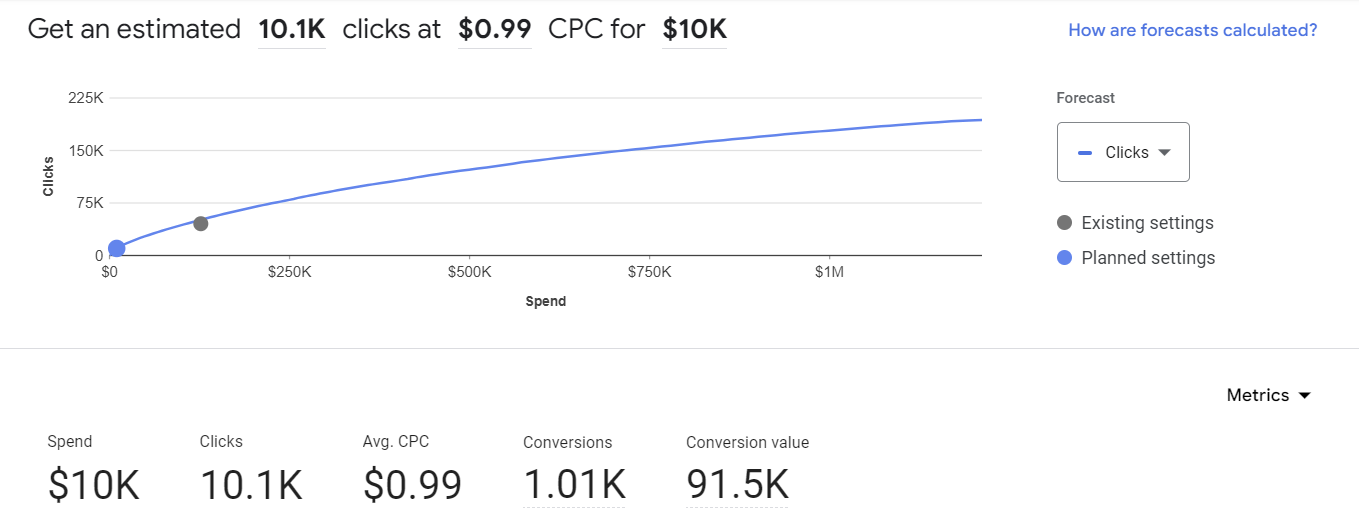Screen dimensions: 1359x516
Task: Edit the $10K budget value in headline
Action: click(694, 30)
